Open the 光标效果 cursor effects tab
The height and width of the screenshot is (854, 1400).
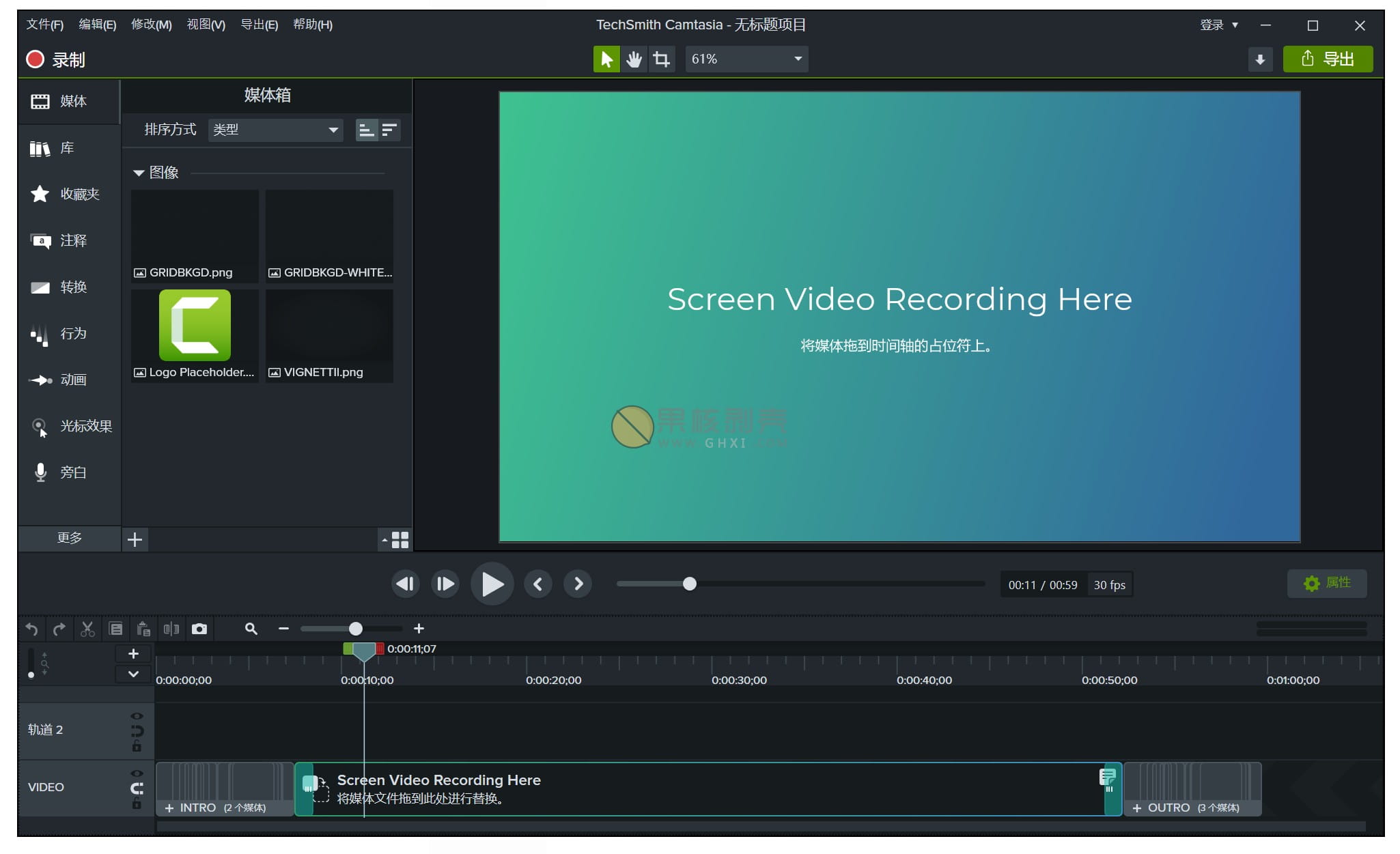click(69, 427)
